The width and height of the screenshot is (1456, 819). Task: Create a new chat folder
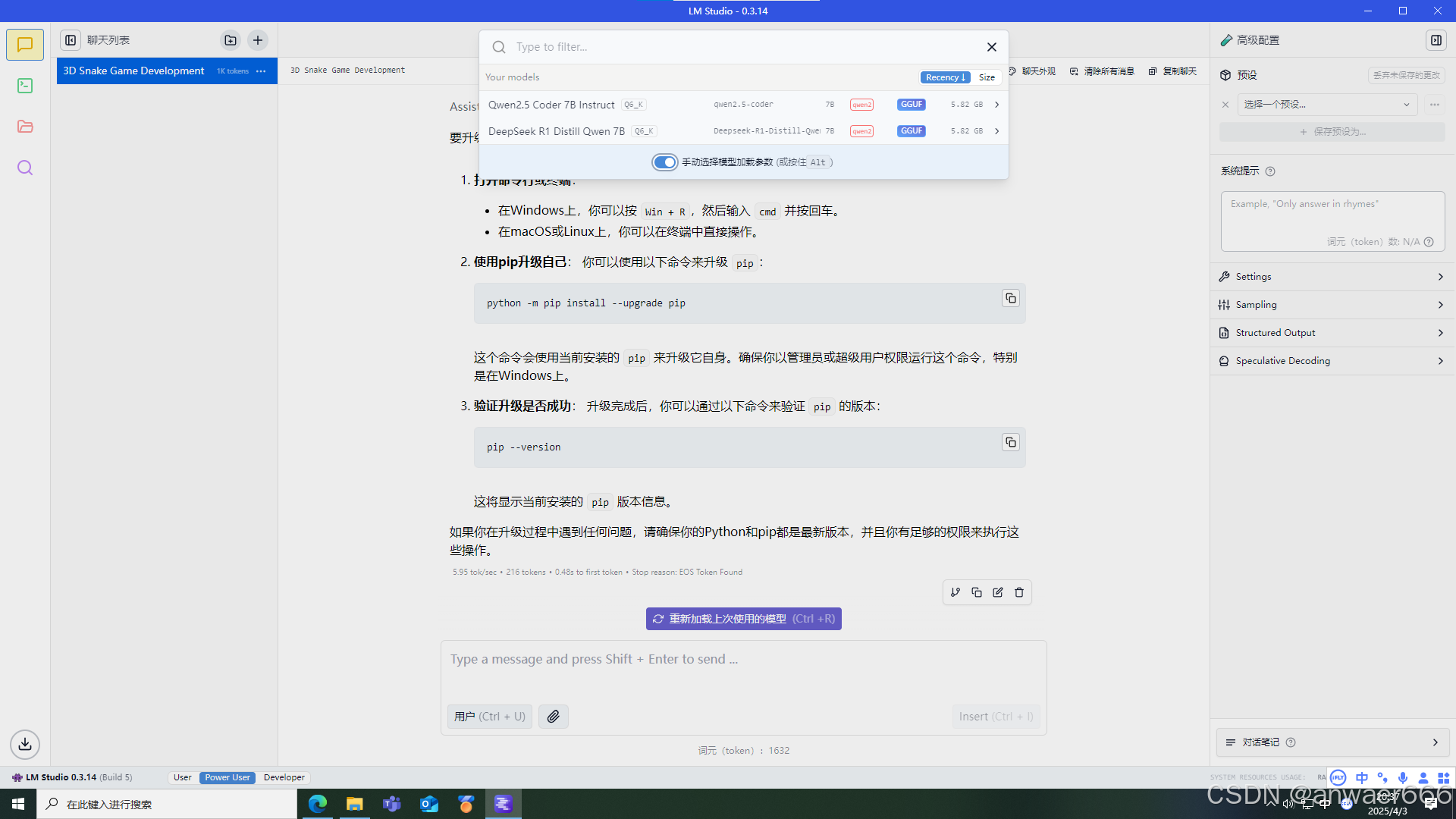pos(231,40)
